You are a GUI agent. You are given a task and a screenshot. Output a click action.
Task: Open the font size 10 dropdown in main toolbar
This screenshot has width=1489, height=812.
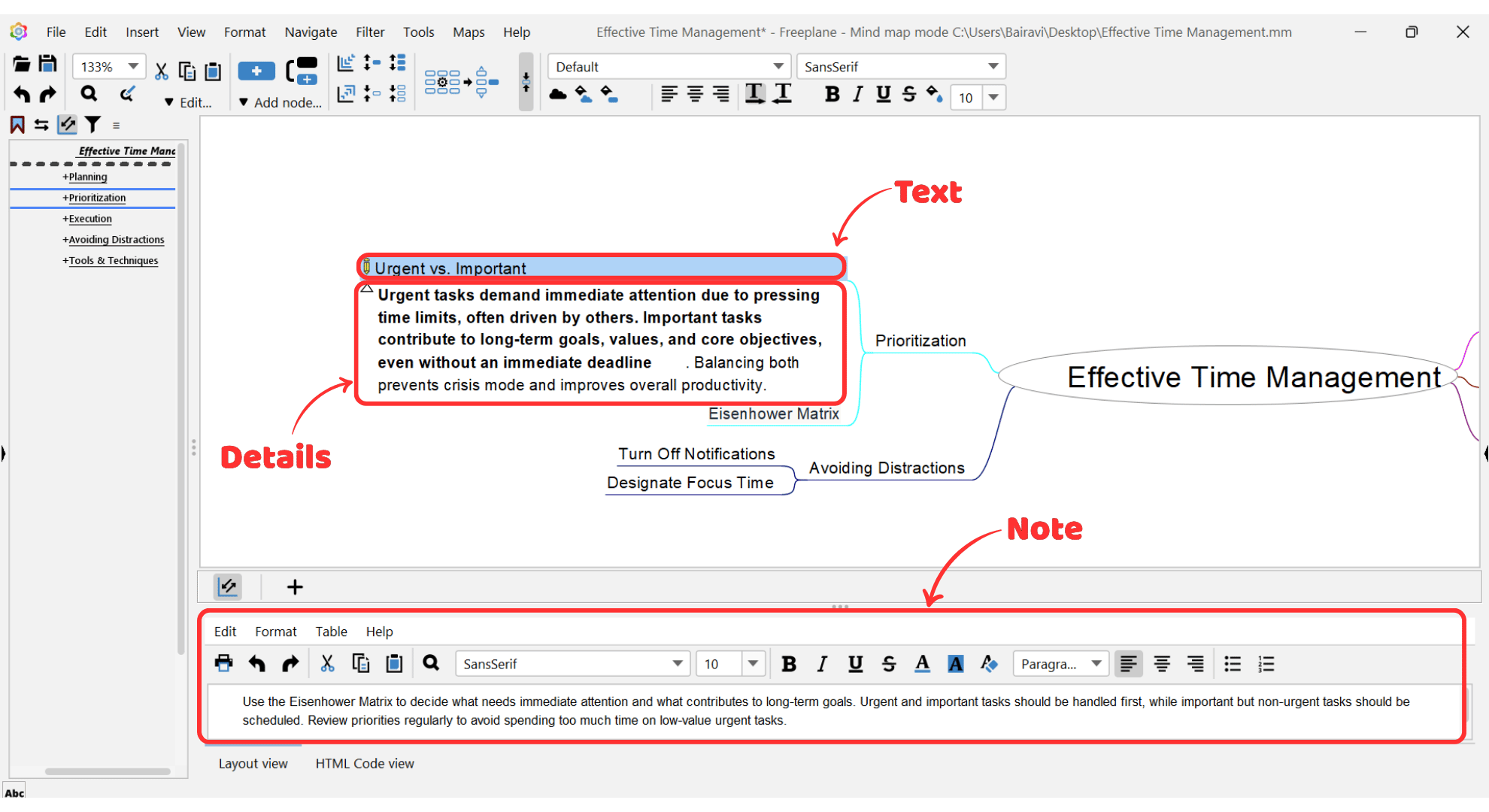click(993, 97)
